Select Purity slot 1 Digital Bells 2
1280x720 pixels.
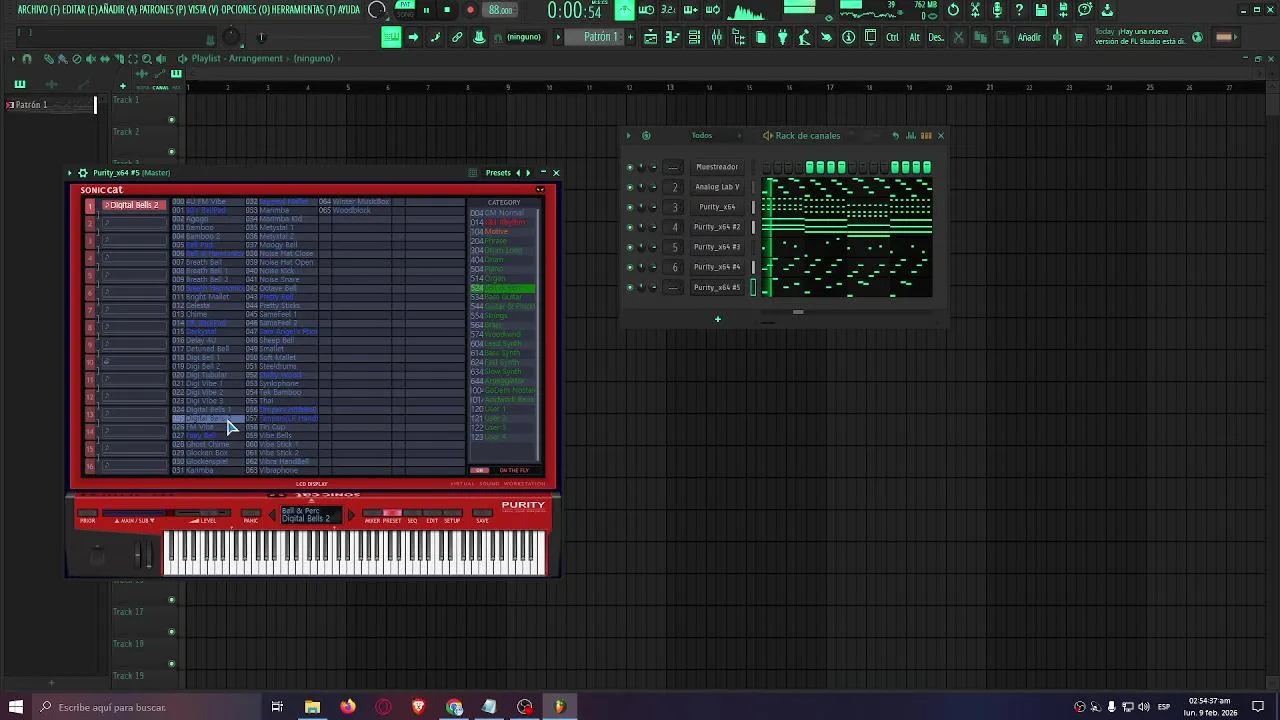[x=134, y=205]
